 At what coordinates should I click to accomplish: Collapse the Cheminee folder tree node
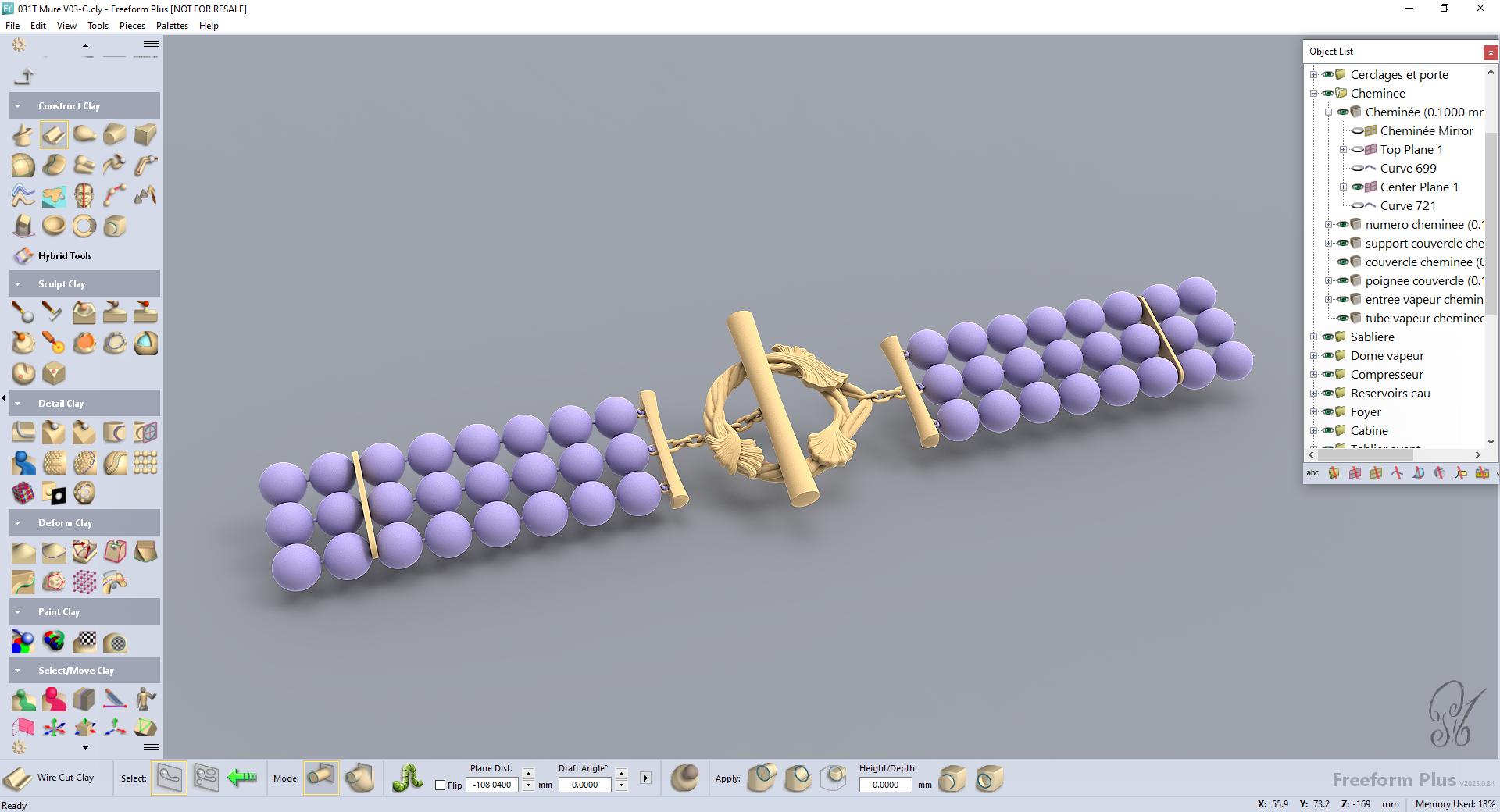(x=1313, y=94)
